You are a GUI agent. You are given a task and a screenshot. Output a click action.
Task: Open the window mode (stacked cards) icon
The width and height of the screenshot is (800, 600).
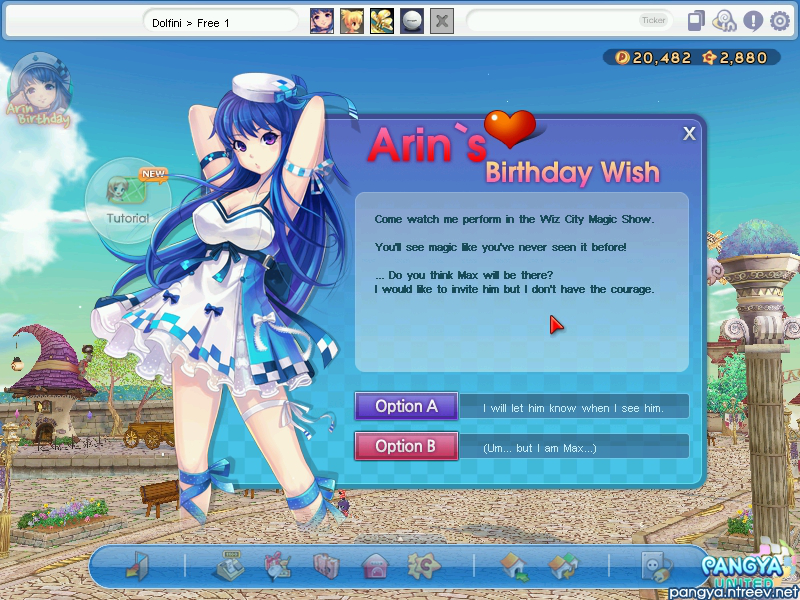point(696,21)
